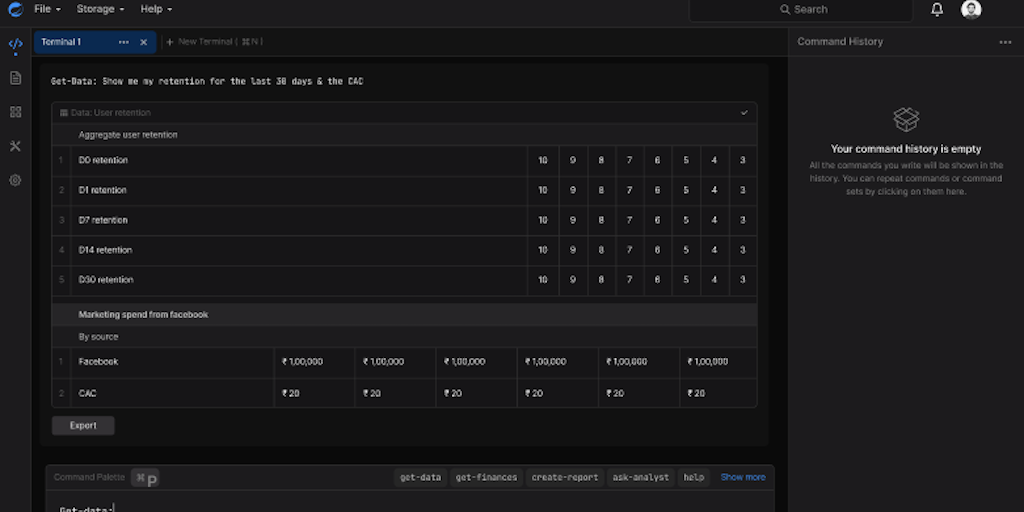
Task: Open Terminal 1 tab options menu
Action: 123,42
